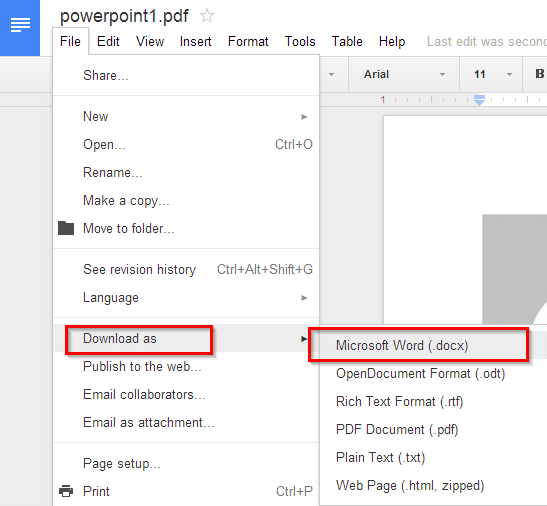
Task: Choose Share... from File menu
Action: point(186,75)
